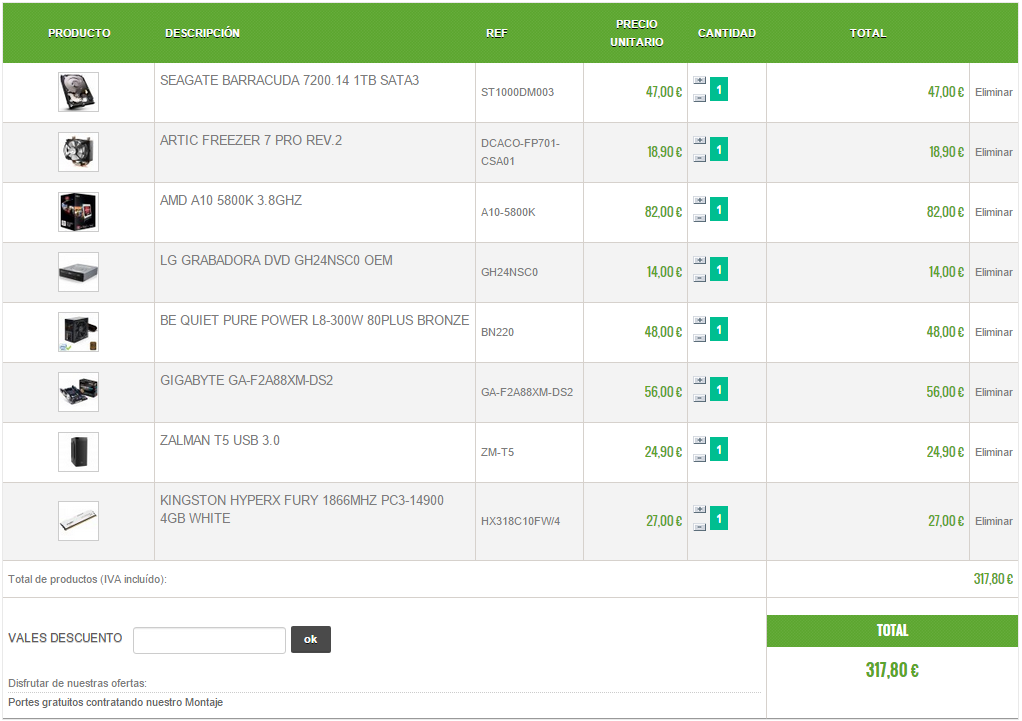Increase quantity of Be Quiet Pure Power
Screen dimensions: 1022x721
coord(699,320)
